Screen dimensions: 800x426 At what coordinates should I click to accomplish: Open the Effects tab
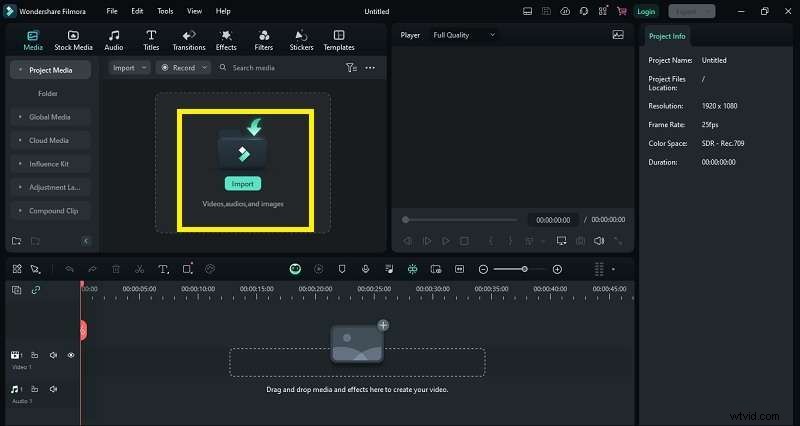click(226, 40)
